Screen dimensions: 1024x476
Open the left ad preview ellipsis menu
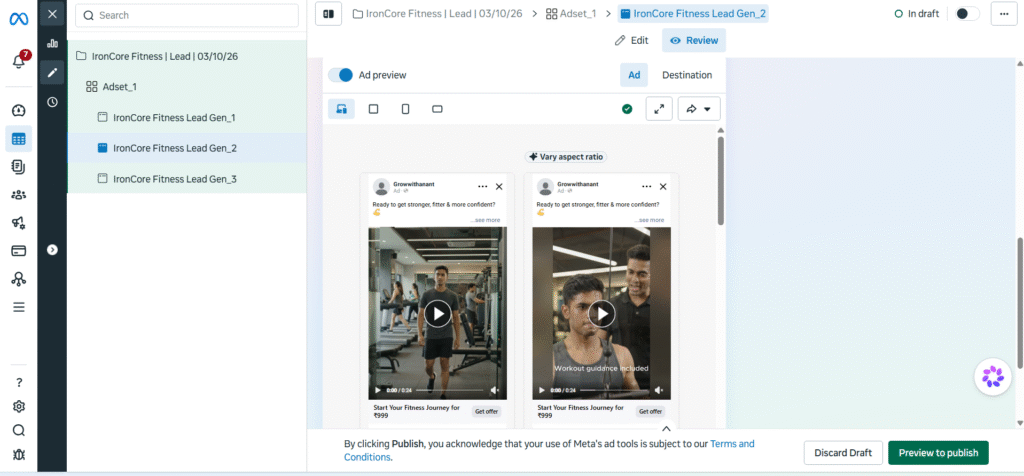coord(483,187)
